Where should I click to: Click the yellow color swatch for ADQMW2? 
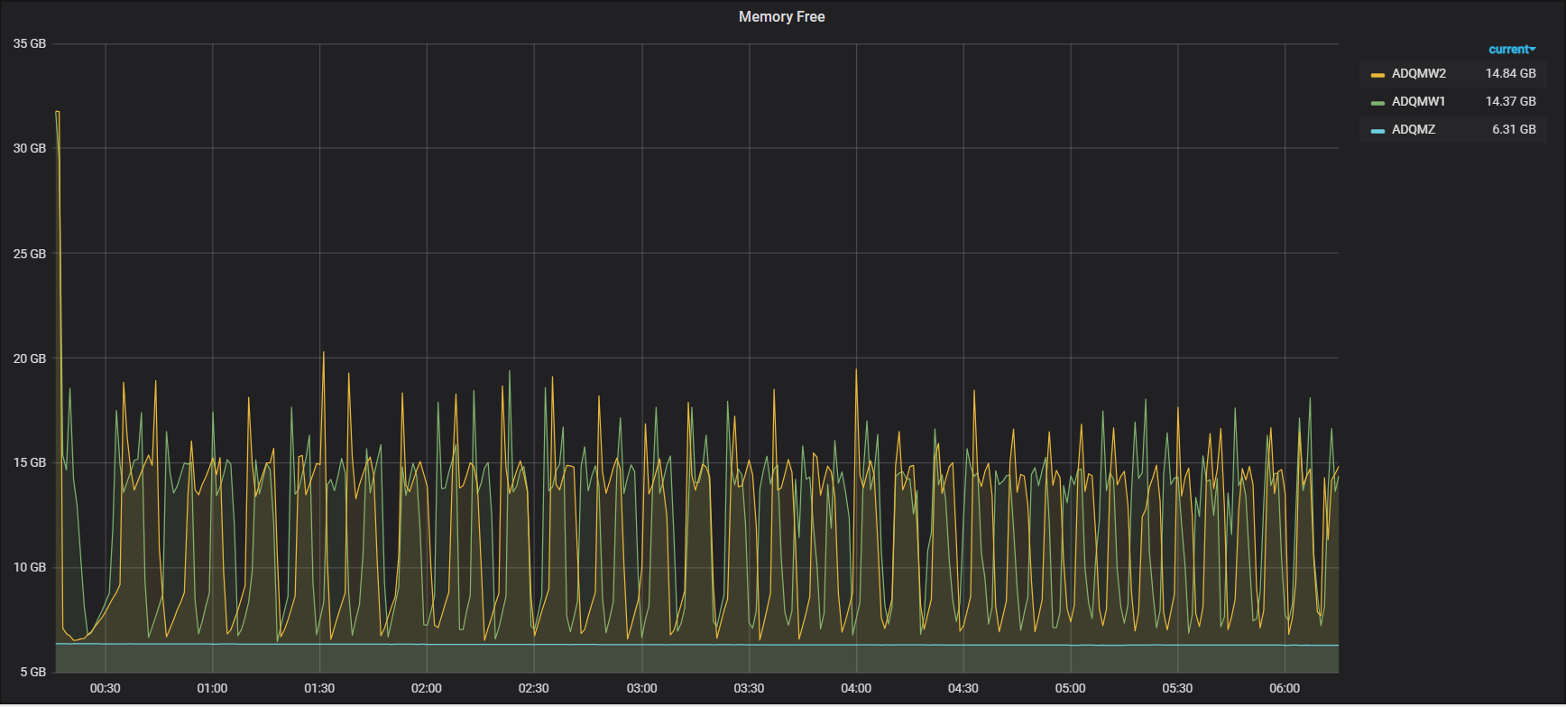pos(1378,74)
